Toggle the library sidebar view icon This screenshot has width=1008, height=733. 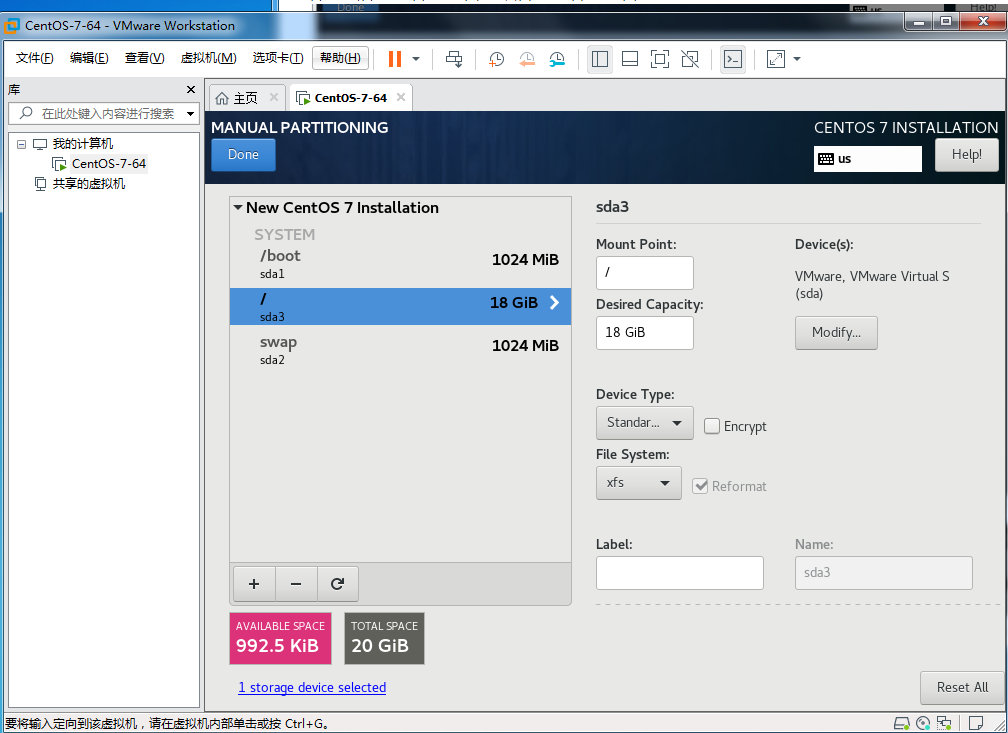tap(600, 59)
